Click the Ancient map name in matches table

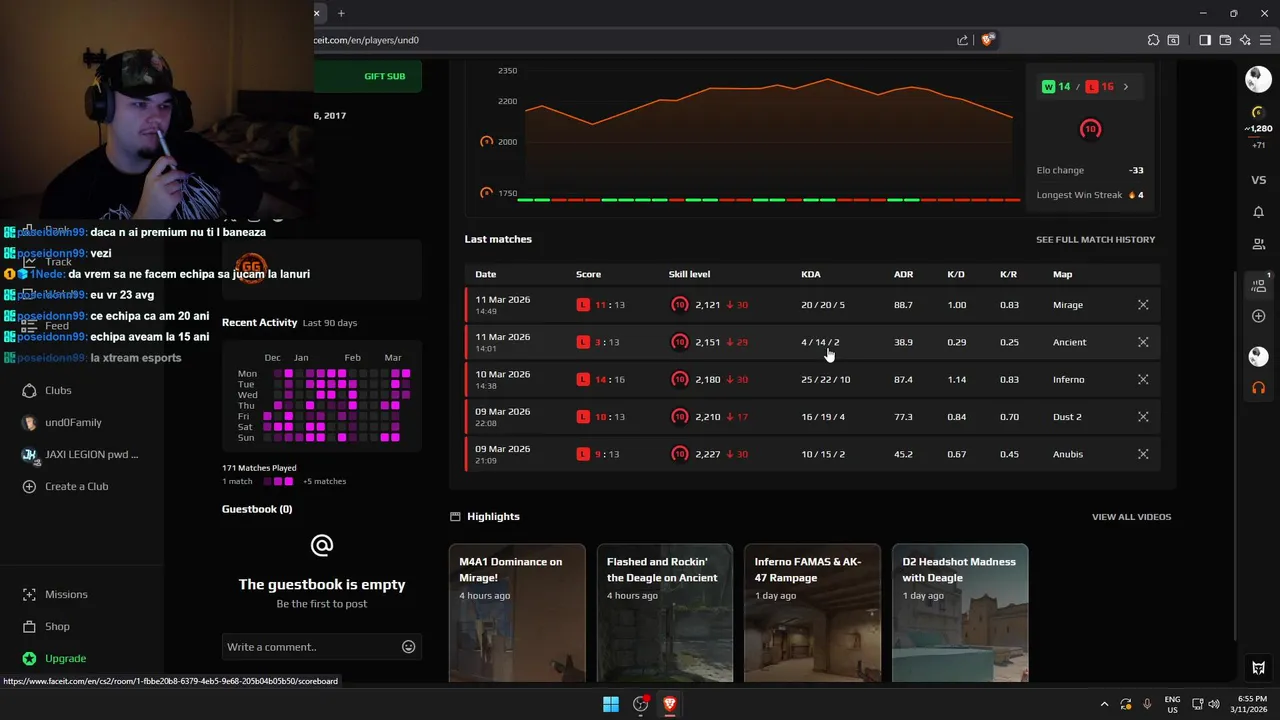pos(1069,342)
